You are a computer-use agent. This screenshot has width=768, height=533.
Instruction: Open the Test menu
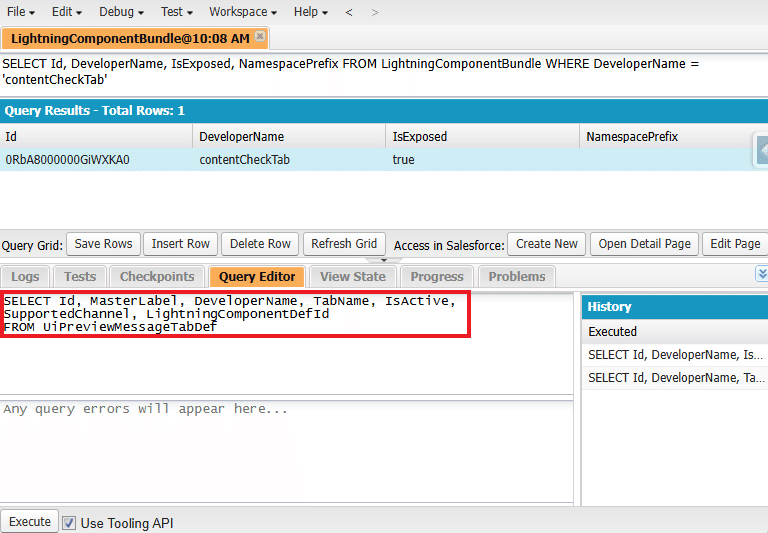tap(176, 12)
